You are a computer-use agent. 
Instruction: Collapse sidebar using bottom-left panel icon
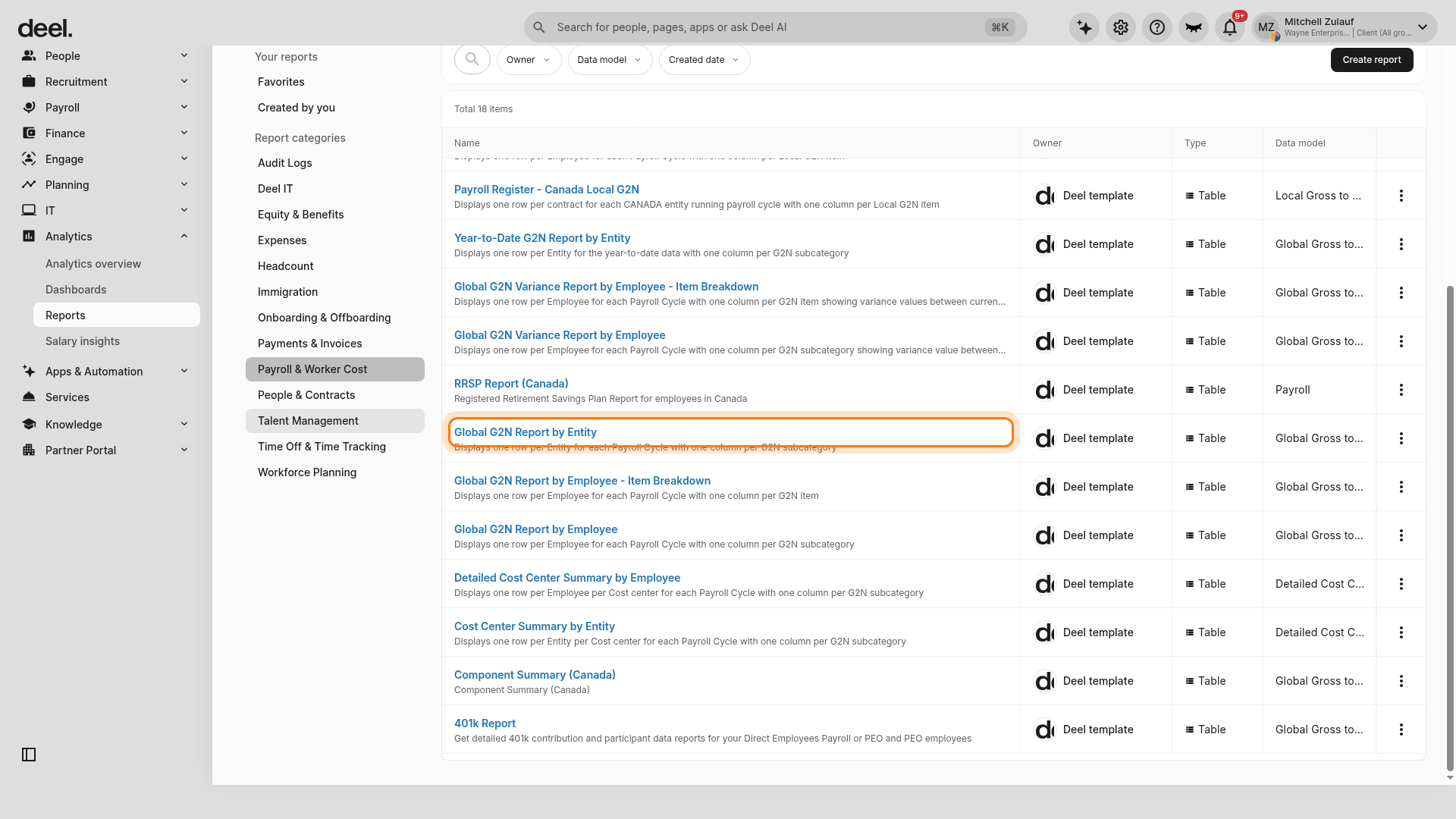coord(29,755)
